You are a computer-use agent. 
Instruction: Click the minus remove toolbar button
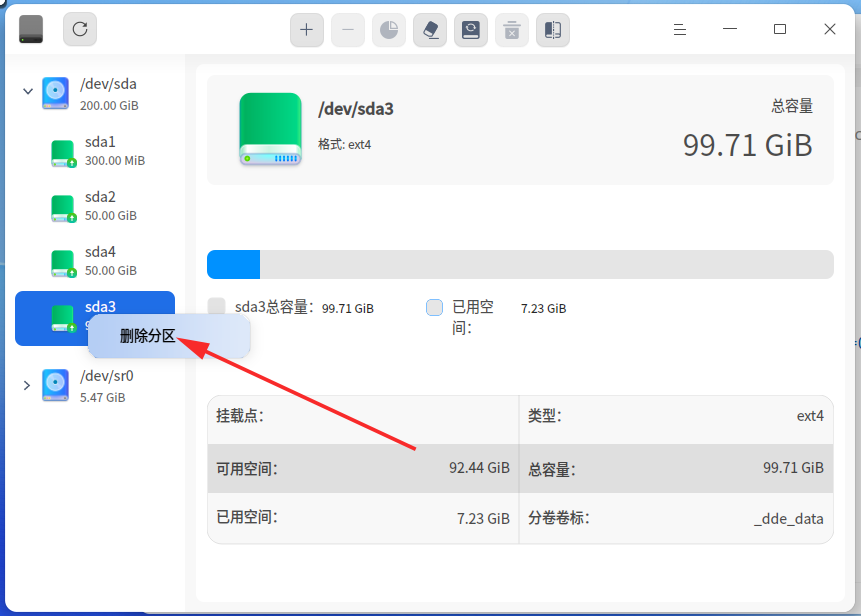pos(348,30)
